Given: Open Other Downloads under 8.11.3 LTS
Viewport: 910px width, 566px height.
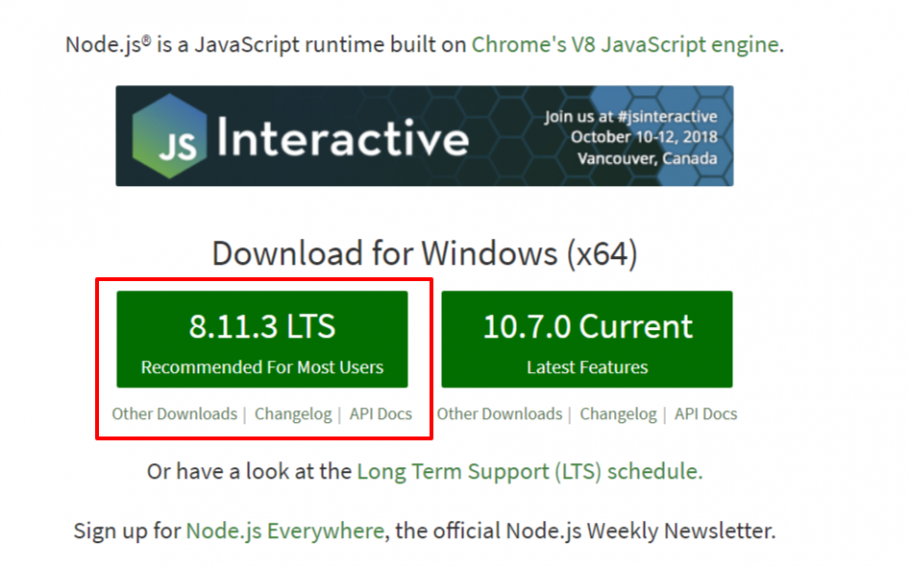Looking at the screenshot, I should 175,414.
